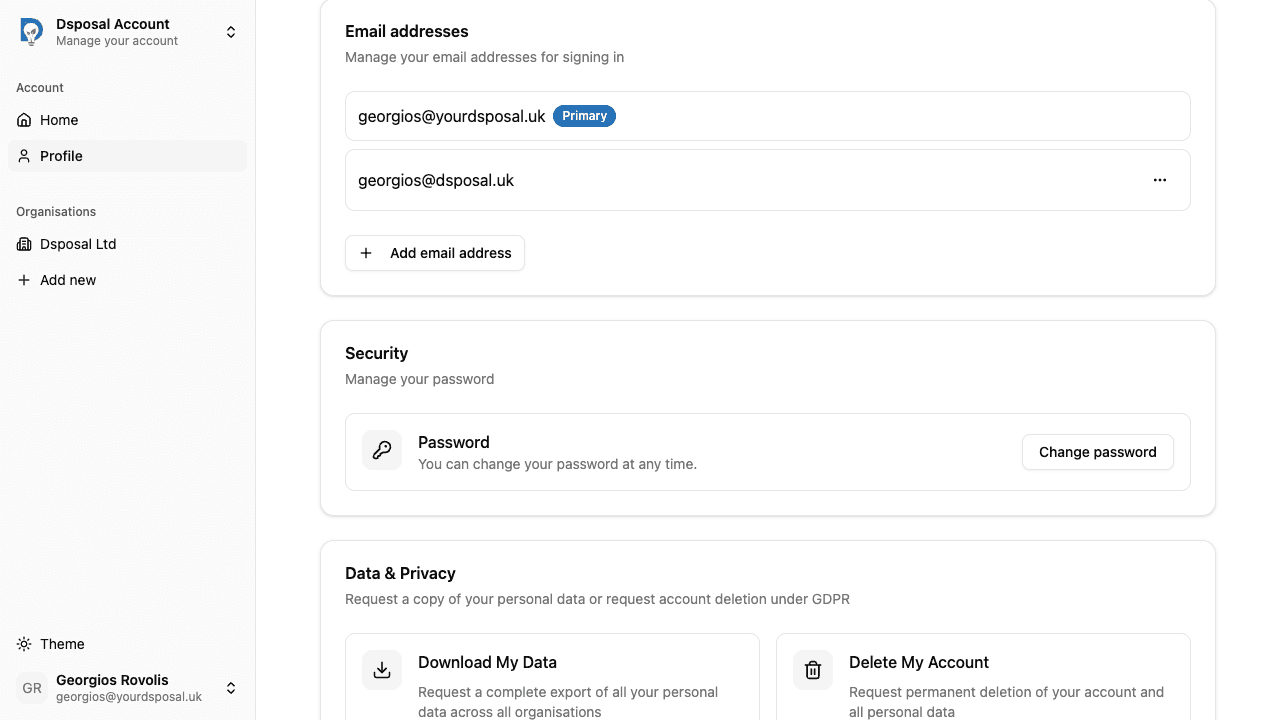Click the Profile person icon
1280x720 pixels.
22,155
